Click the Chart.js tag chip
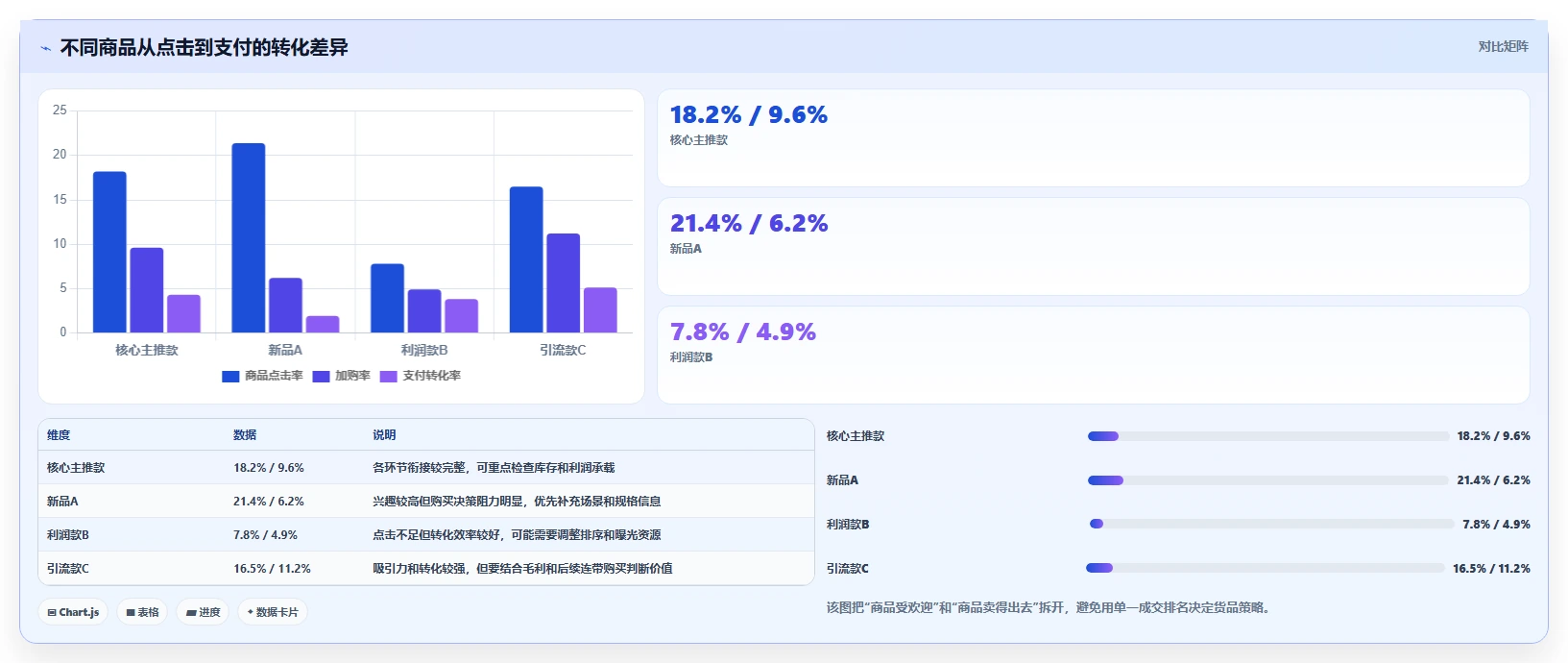Screen dimensions: 1568x663 pos(73,612)
